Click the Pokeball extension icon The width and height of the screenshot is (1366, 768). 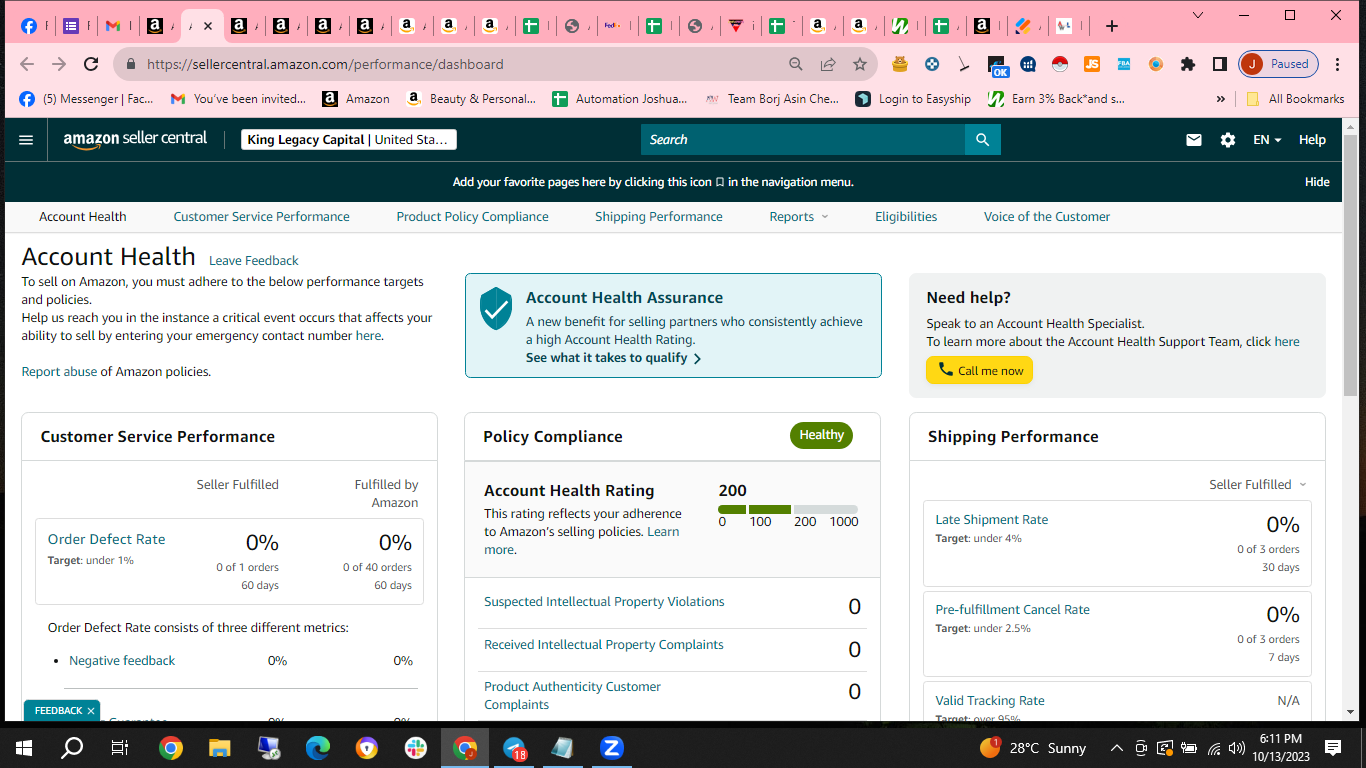(1060, 64)
